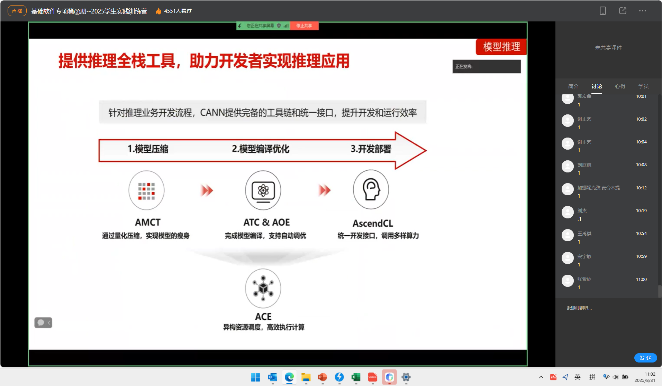Image resolution: width=662 pixels, height=386 pixels.
Task: Open the red app icon on the taskbar
Action: tap(372, 377)
